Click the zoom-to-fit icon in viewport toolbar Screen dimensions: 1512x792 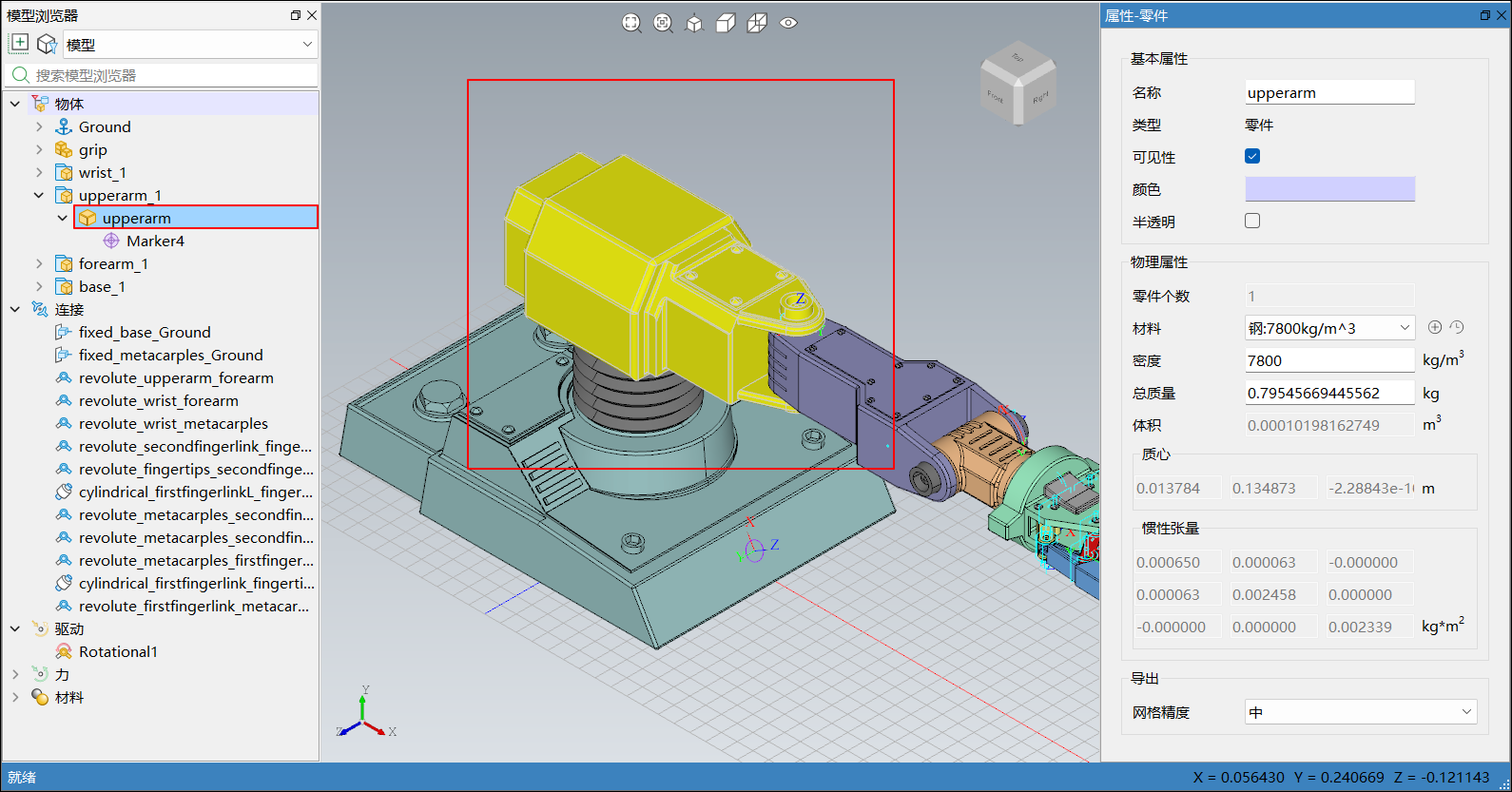coord(631,23)
